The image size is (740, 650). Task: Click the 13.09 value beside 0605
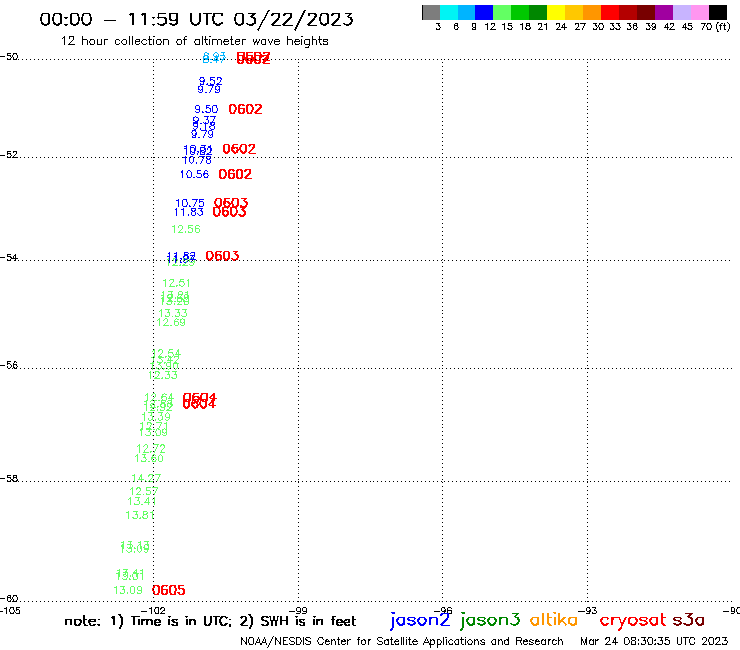point(127,591)
